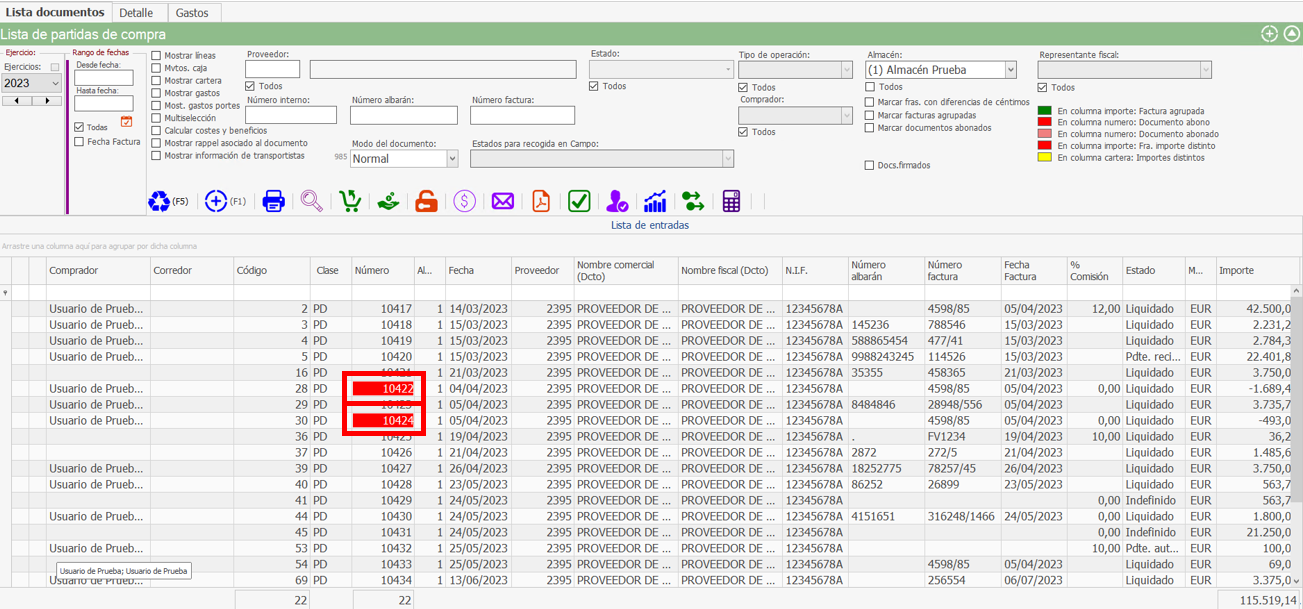Image resolution: width=1303 pixels, height=609 pixels.
Task: Click the Desde fecha input field
Action: point(104,78)
